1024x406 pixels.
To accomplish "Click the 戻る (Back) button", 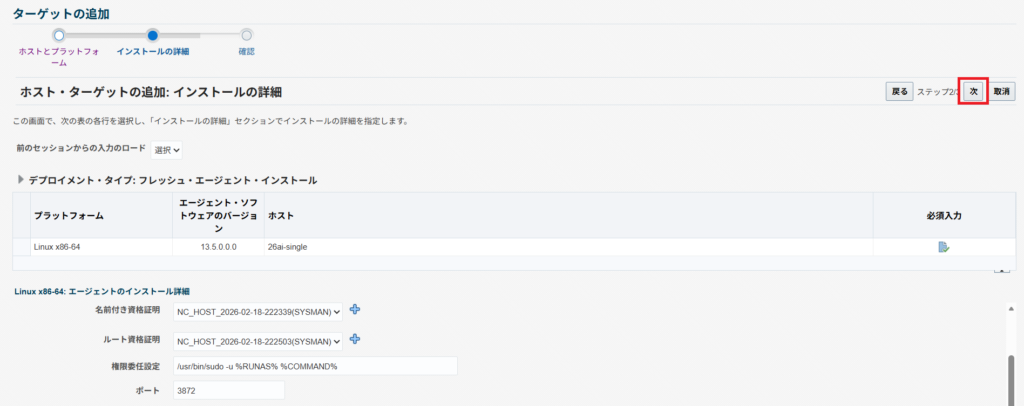I will click(x=899, y=91).
